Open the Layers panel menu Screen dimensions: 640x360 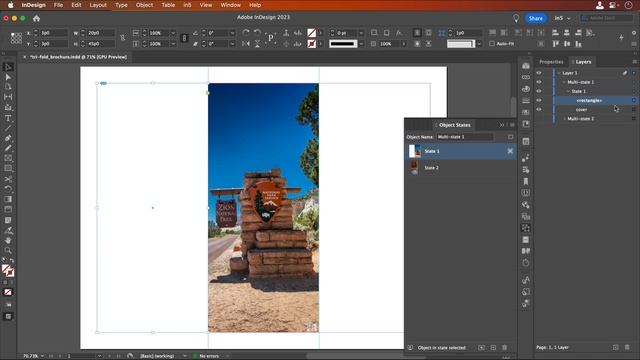pyautogui.click(x=634, y=62)
